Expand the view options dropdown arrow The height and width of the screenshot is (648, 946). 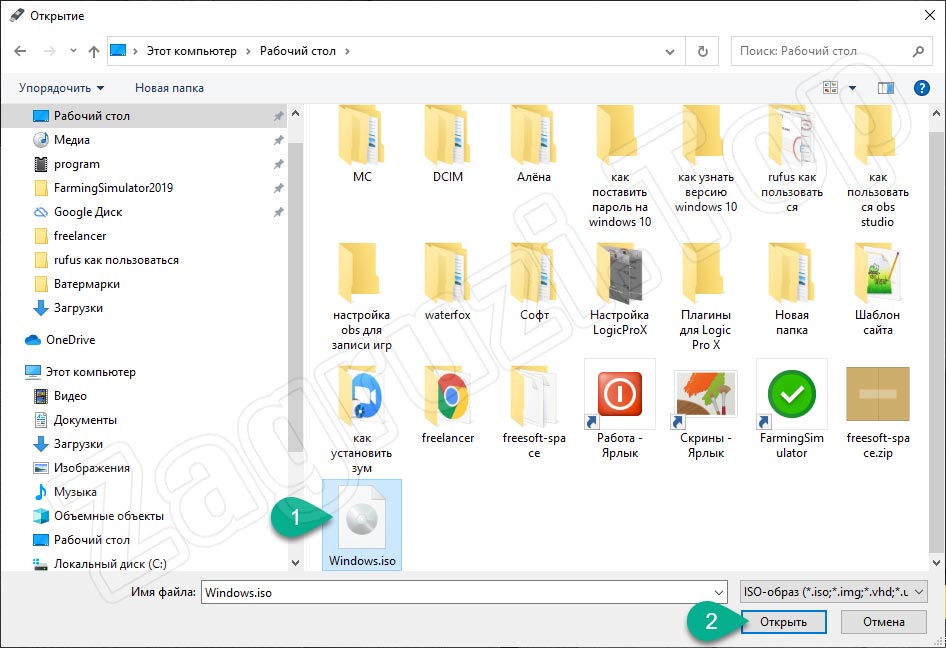click(x=852, y=88)
